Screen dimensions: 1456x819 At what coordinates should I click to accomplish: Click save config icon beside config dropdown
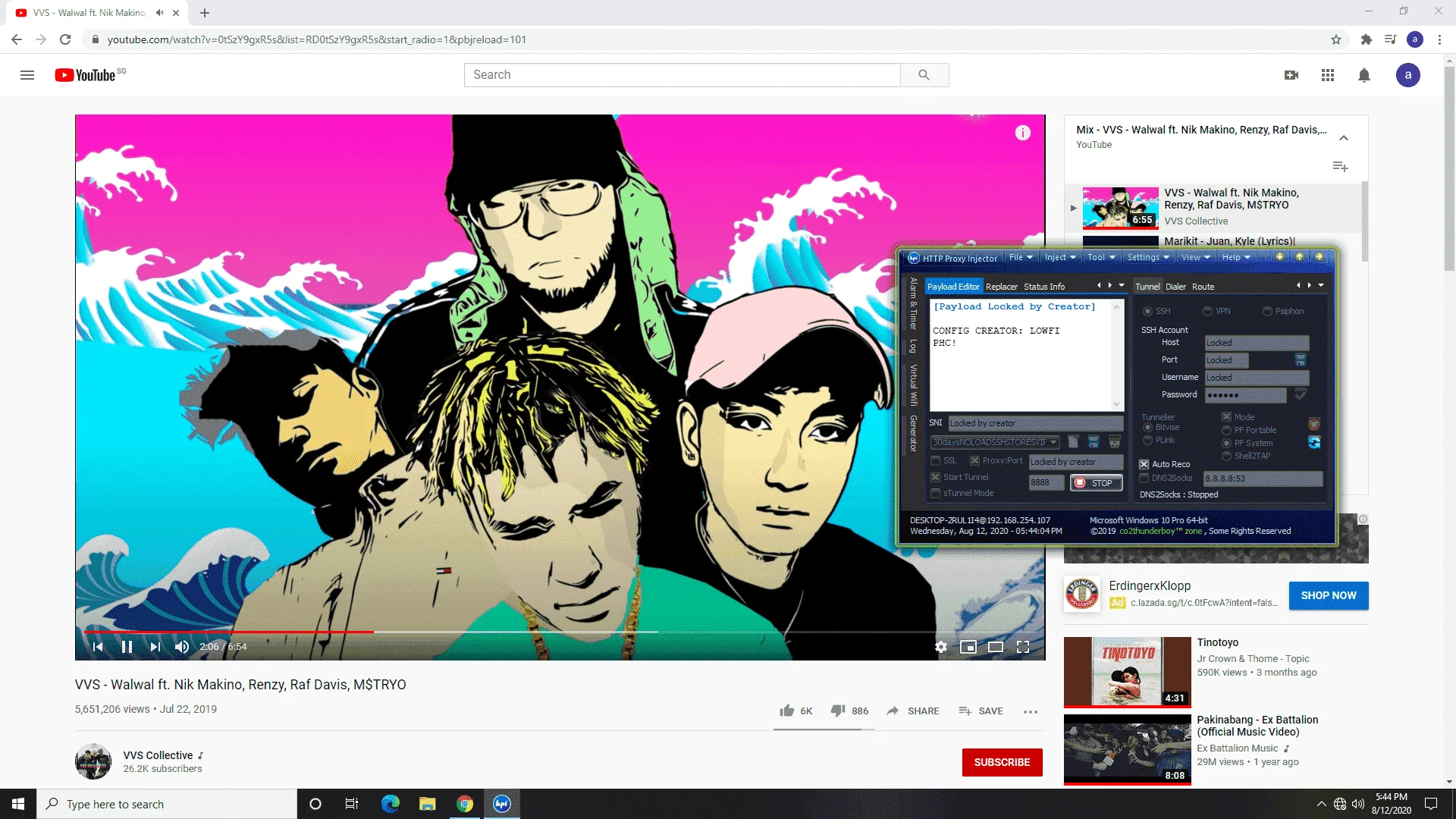1094,442
